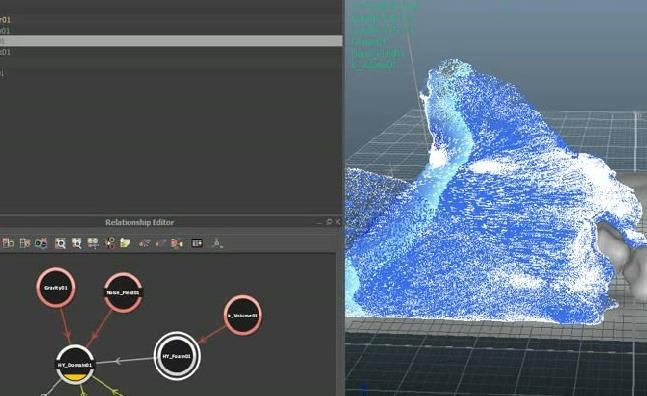647x396 pixels.
Task: Click the two-panel icon with red mark
Action: [x=25, y=243]
